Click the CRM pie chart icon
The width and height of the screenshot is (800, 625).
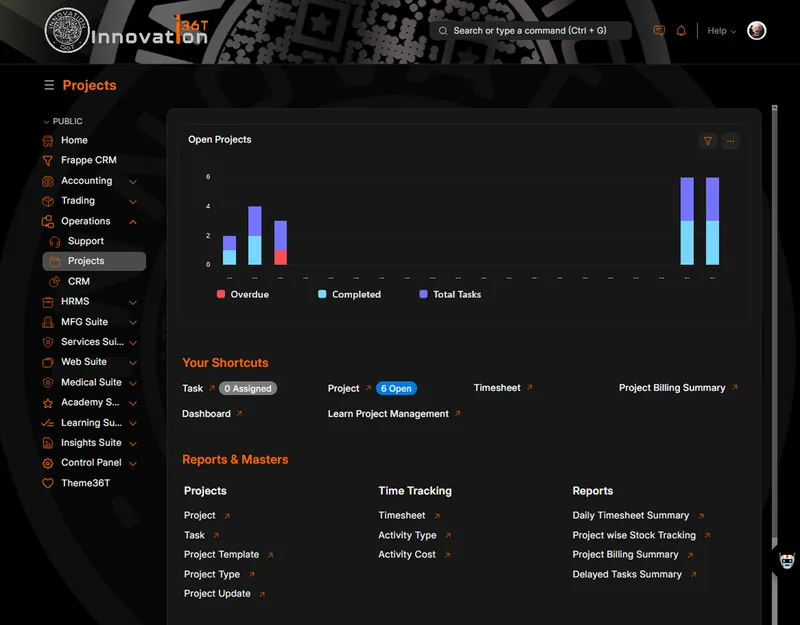coord(55,282)
